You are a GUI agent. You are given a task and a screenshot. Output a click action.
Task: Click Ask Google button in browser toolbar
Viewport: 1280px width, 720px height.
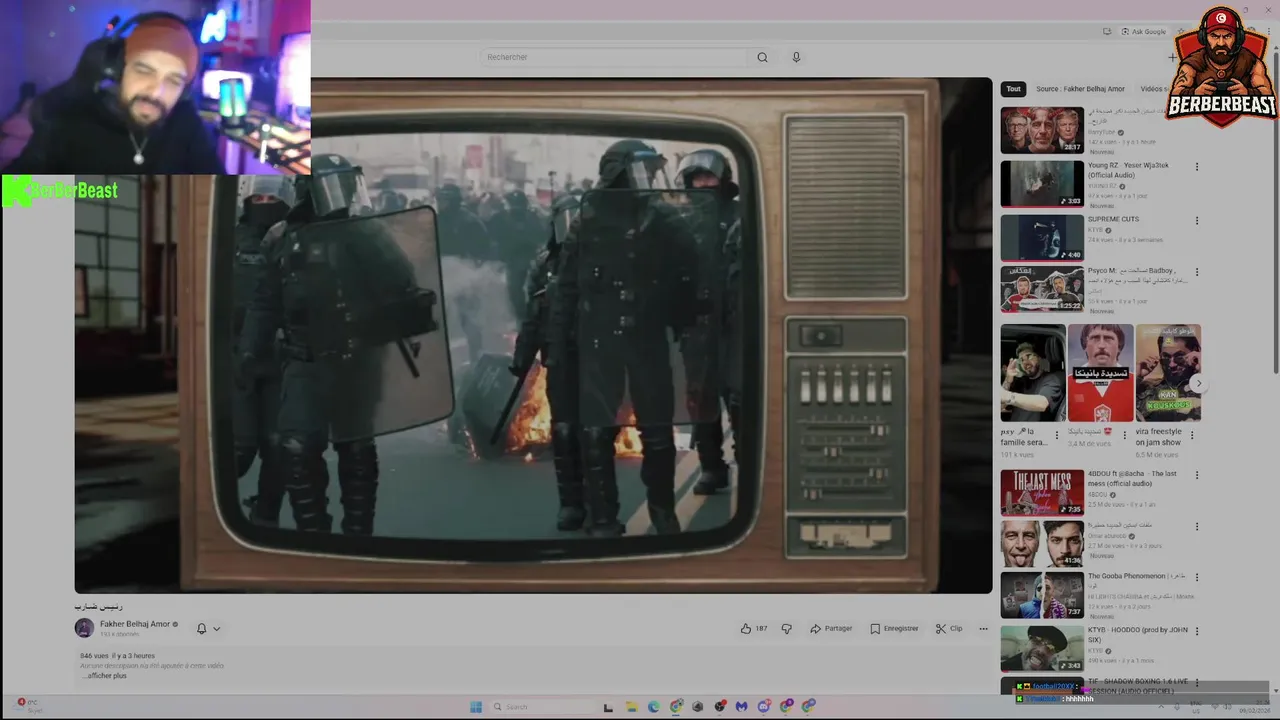point(1143,32)
